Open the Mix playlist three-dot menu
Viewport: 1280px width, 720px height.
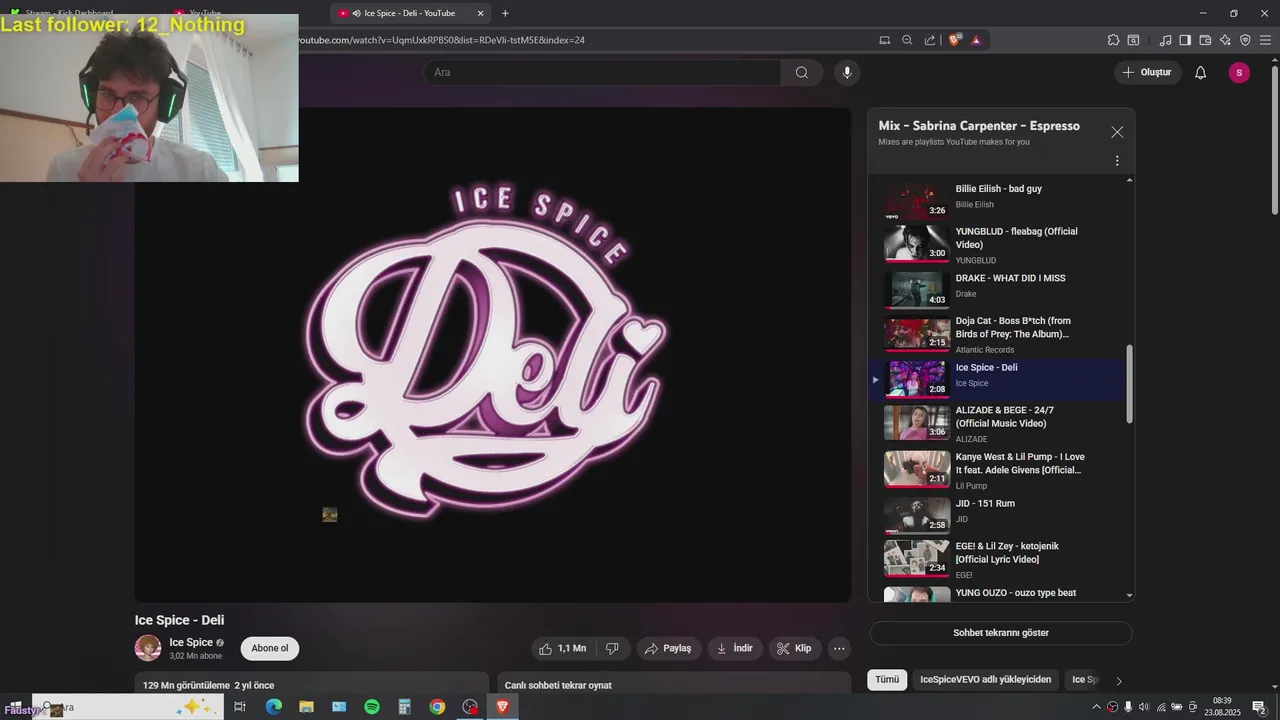click(1117, 161)
